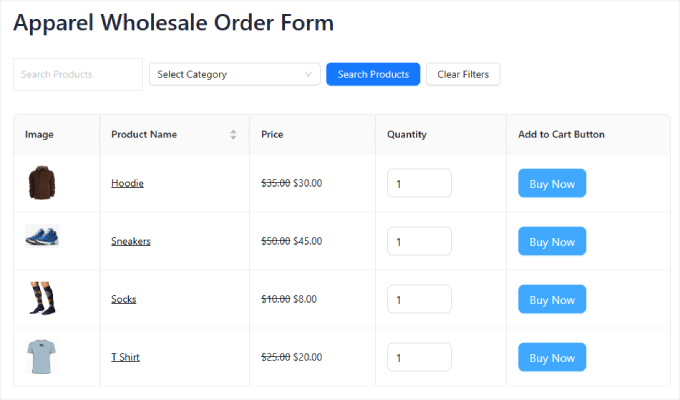Open the Socks product link
The height and width of the screenshot is (400, 680).
click(x=124, y=300)
